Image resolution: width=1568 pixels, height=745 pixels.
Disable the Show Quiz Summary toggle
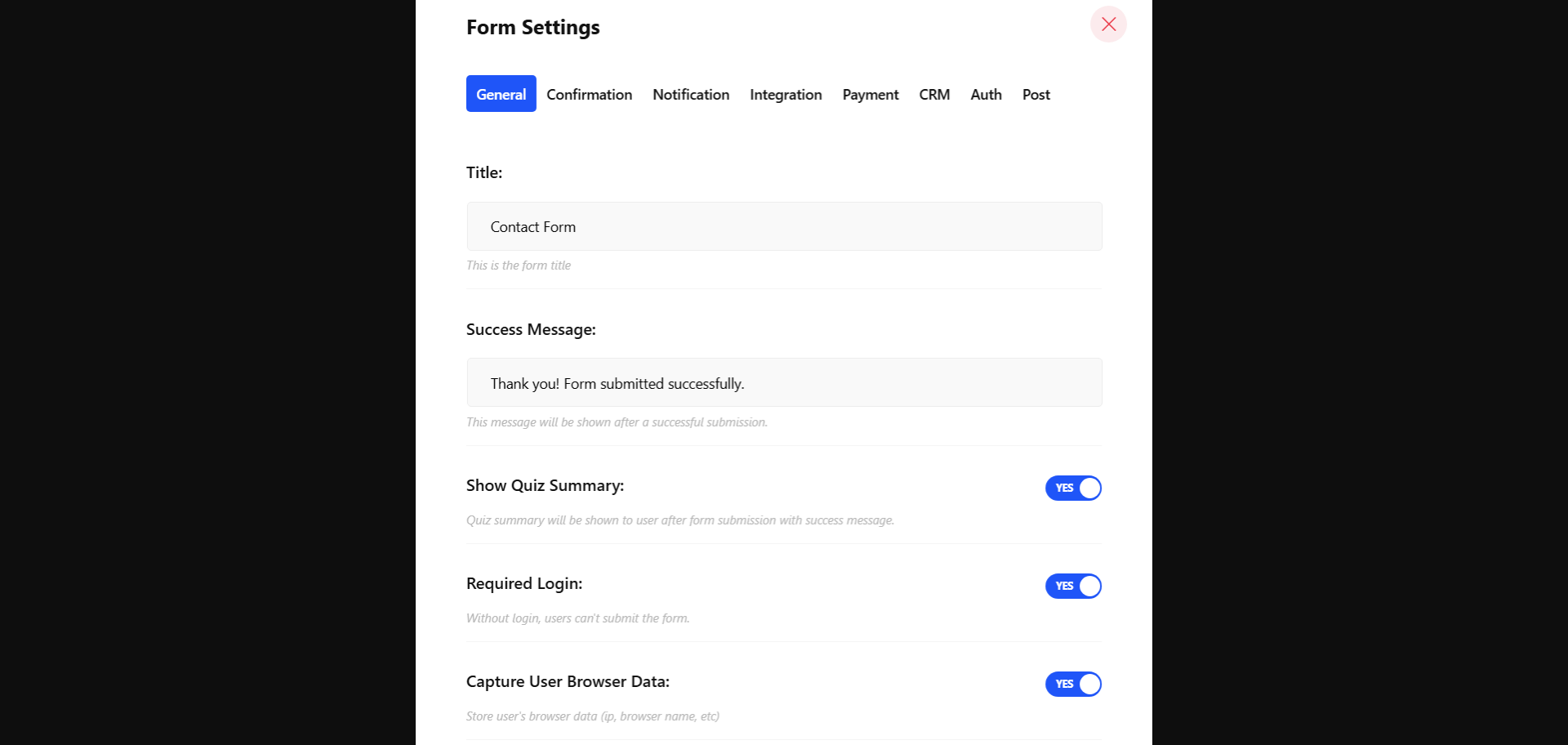(1073, 488)
